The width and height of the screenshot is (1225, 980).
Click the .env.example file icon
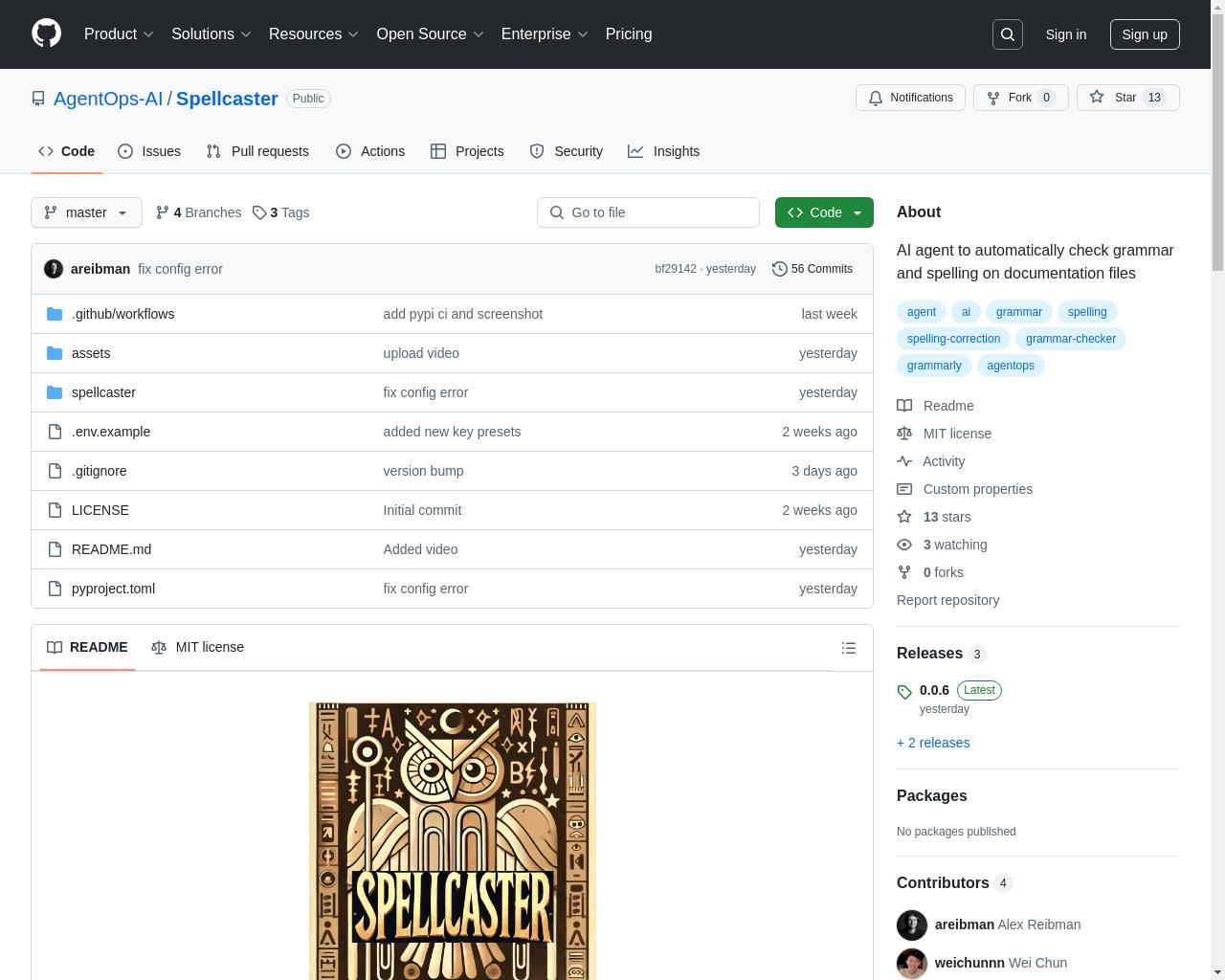tap(55, 432)
